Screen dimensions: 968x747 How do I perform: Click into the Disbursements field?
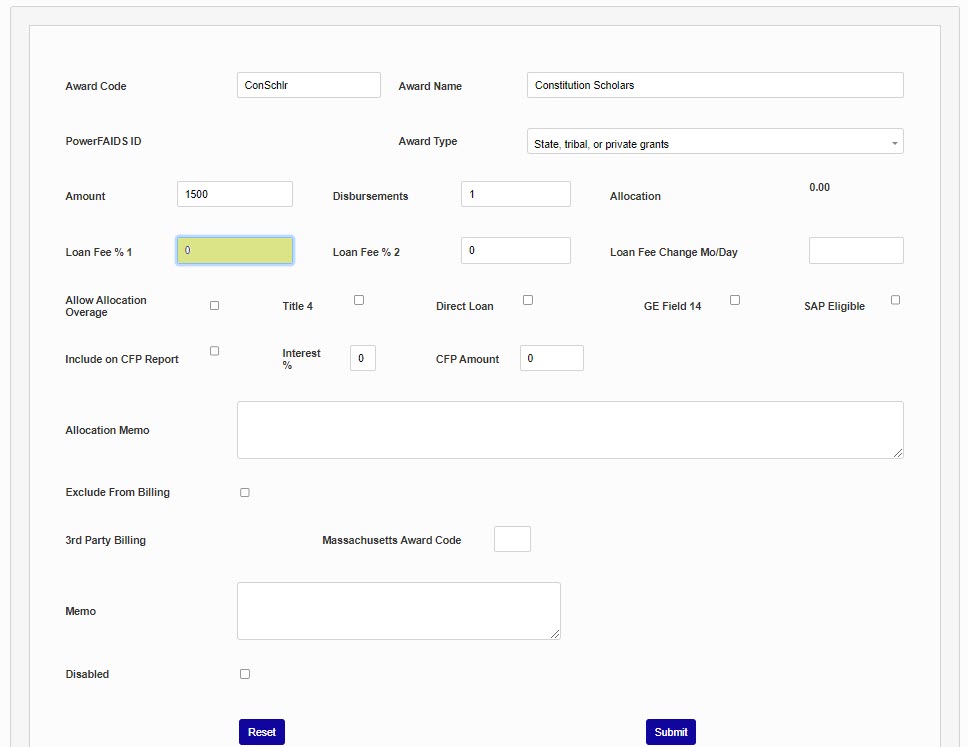pyautogui.click(x=515, y=194)
